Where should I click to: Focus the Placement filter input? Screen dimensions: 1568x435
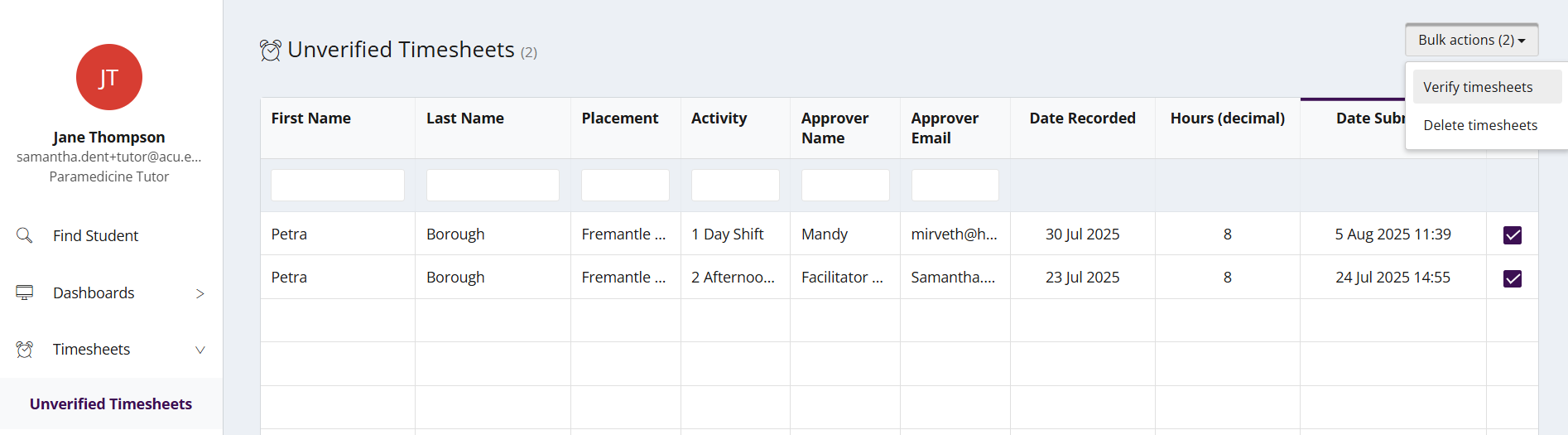click(625, 185)
